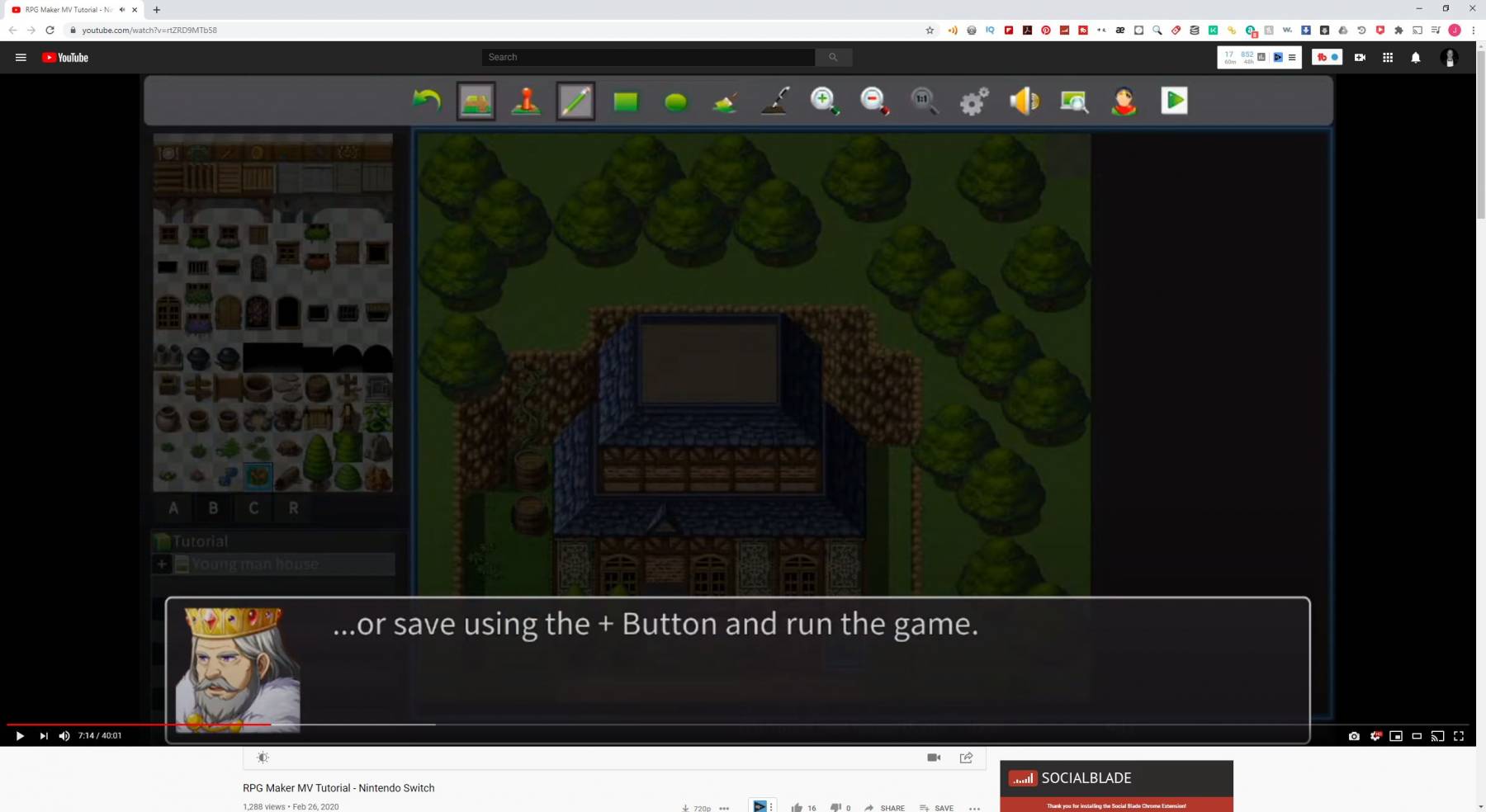Viewport: 1486px width, 812px height.
Task: Open the YouTube account avatar menu
Action: (1450, 58)
